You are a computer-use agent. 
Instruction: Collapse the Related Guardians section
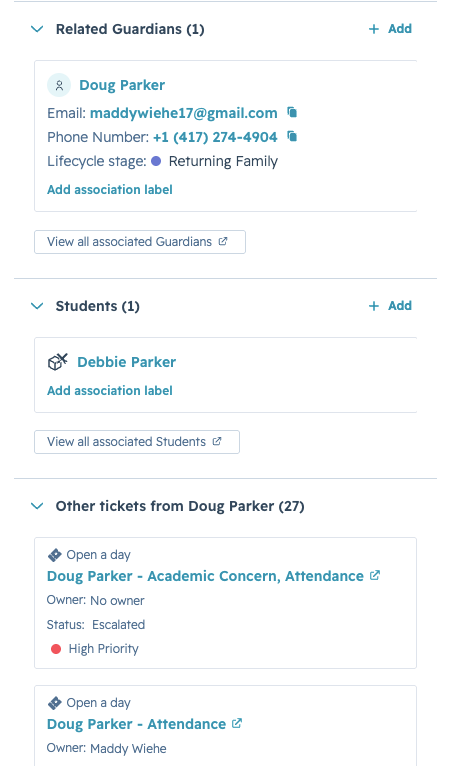(x=37, y=29)
